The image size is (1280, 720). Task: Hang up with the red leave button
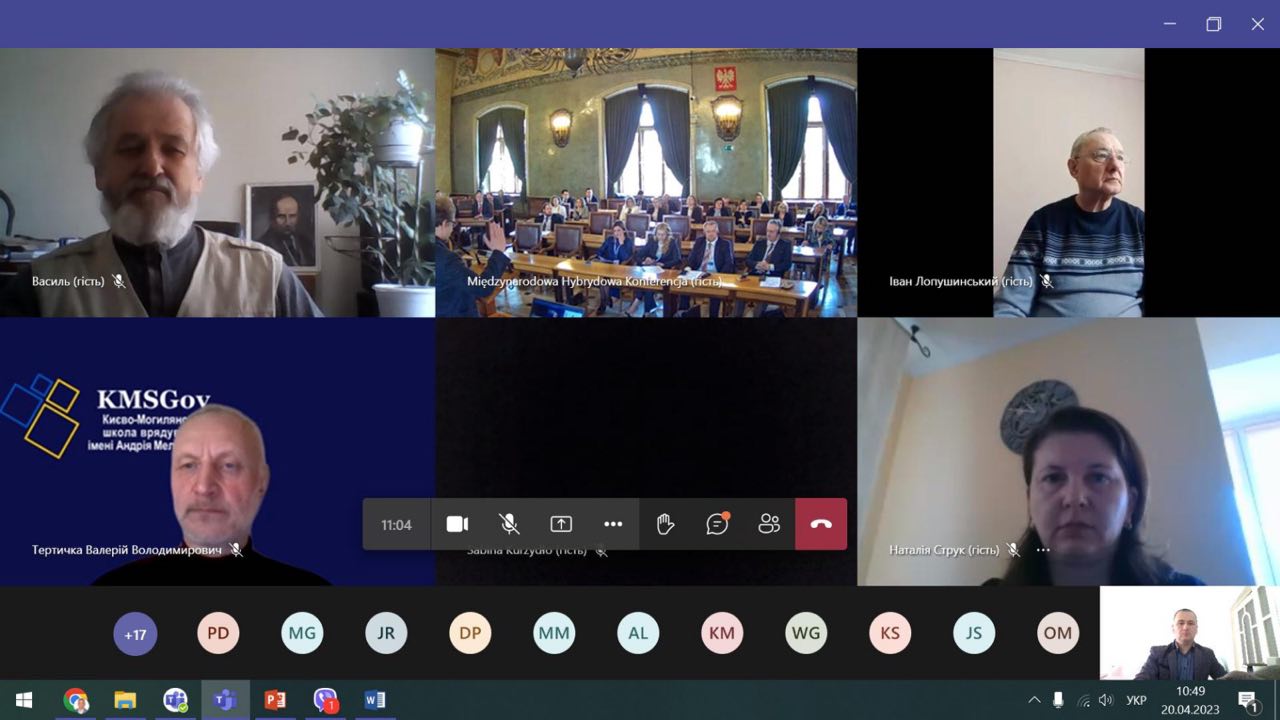(821, 524)
